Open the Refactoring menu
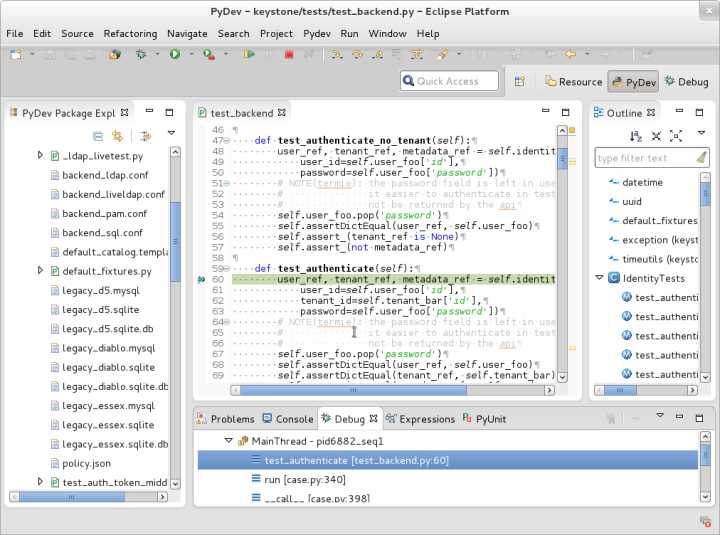This screenshot has width=720, height=535. [x=130, y=33]
